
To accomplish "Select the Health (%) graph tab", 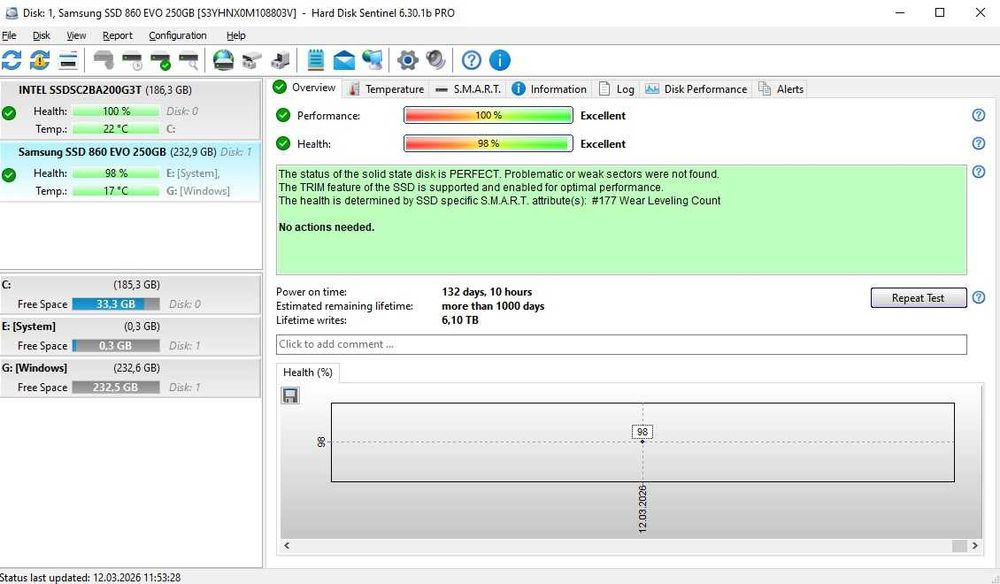I will 307,372.
